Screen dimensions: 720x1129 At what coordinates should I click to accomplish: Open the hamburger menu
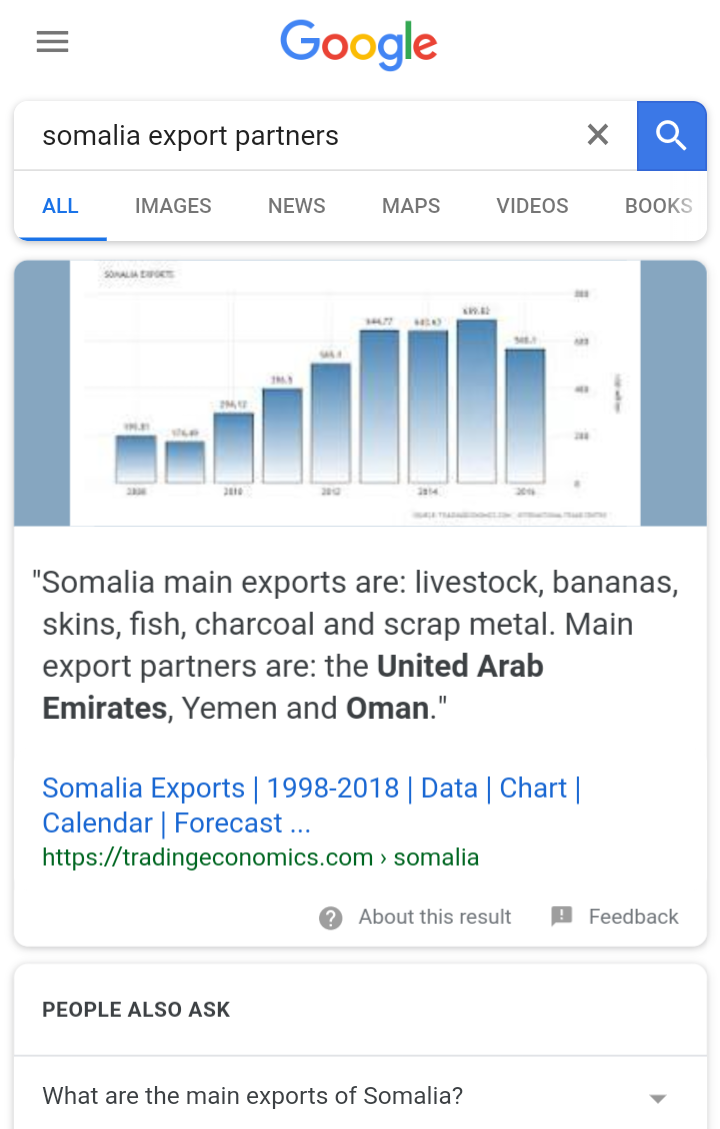tap(53, 42)
